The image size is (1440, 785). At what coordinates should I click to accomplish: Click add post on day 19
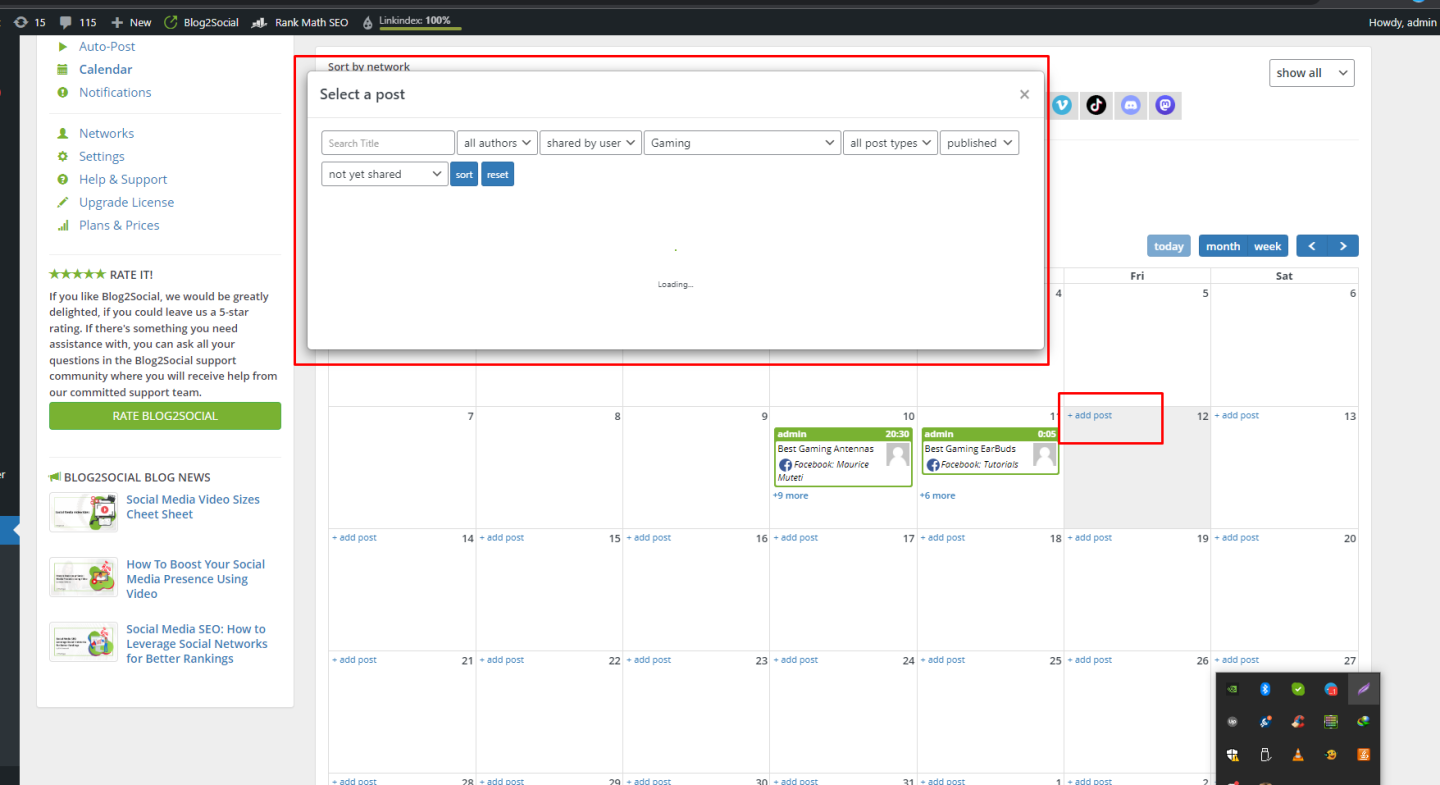1089,537
